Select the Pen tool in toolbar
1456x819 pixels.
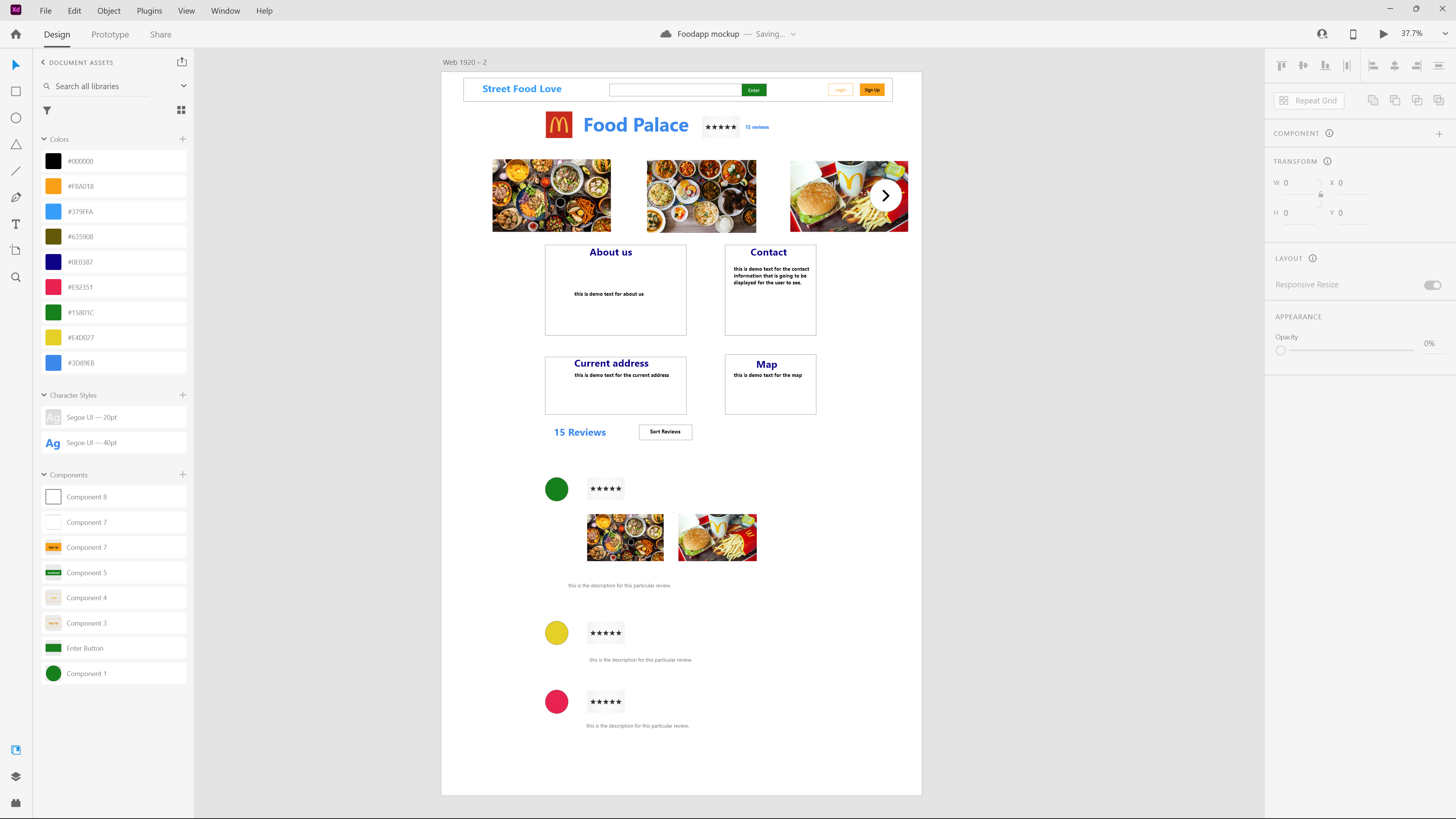pos(15,197)
